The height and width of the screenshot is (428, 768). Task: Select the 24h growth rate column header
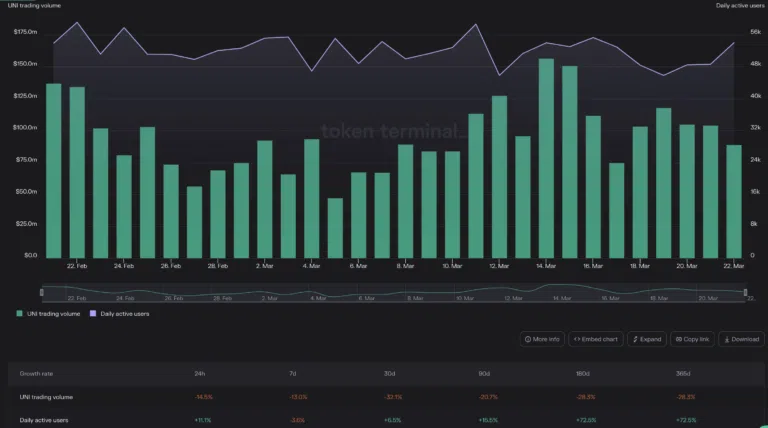pyautogui.click(x=199, y=374)
